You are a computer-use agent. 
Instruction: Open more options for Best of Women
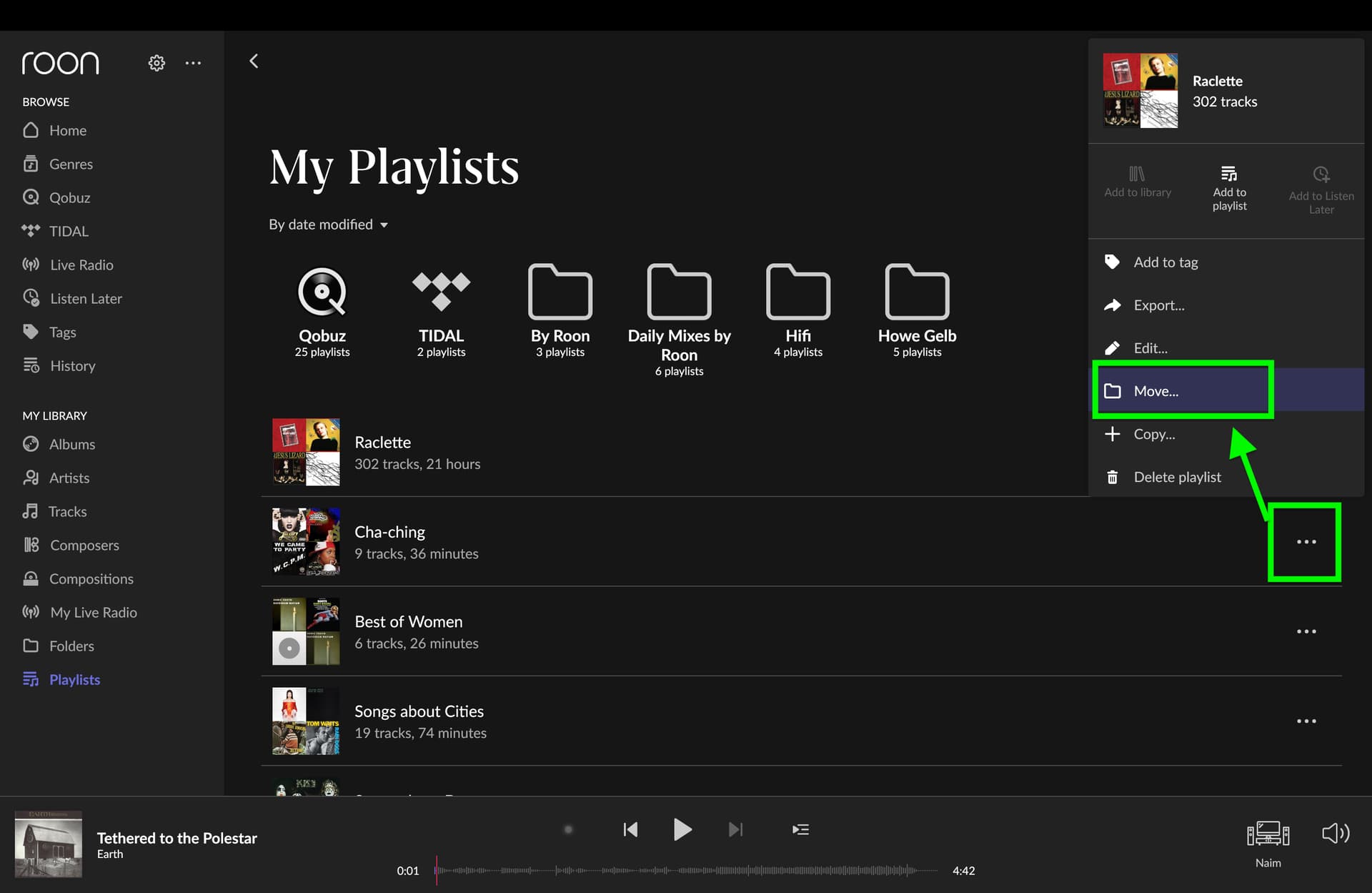pos(1306,631)
